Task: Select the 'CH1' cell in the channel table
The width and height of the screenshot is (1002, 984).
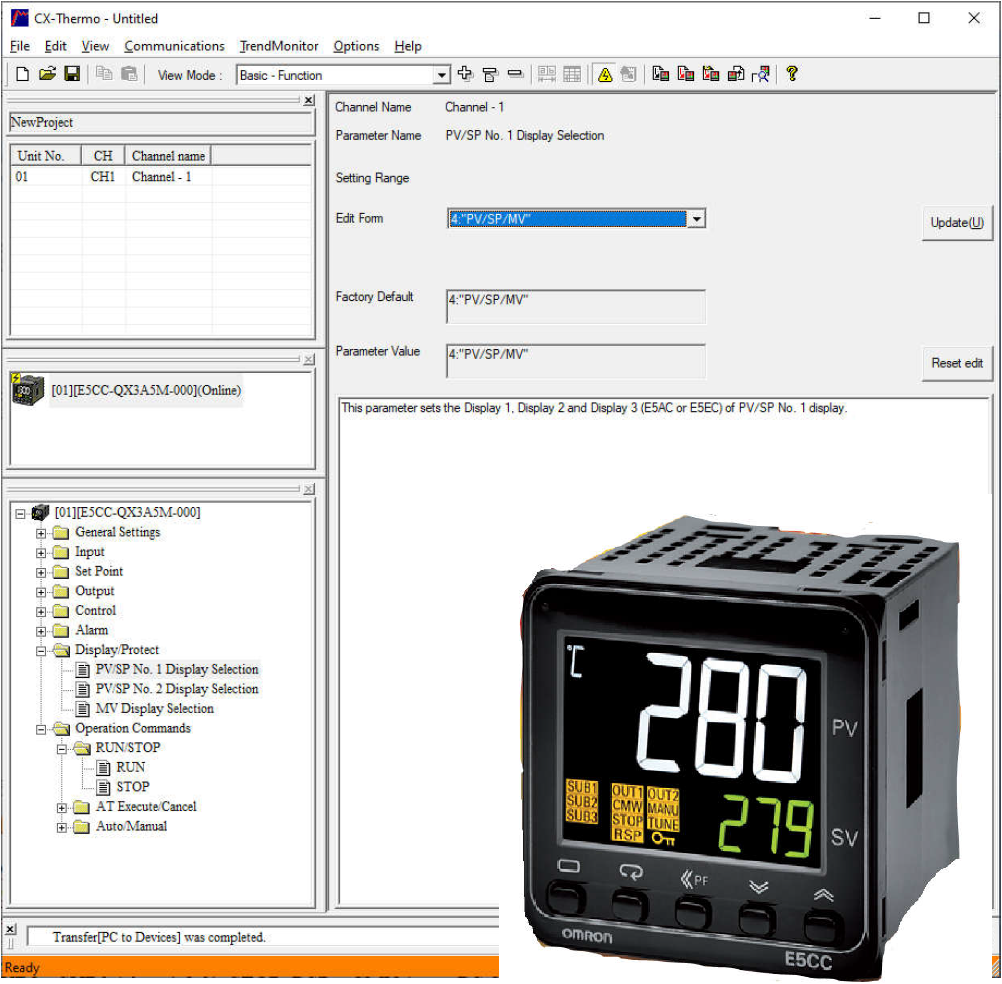Action: [x=103, y=176]
